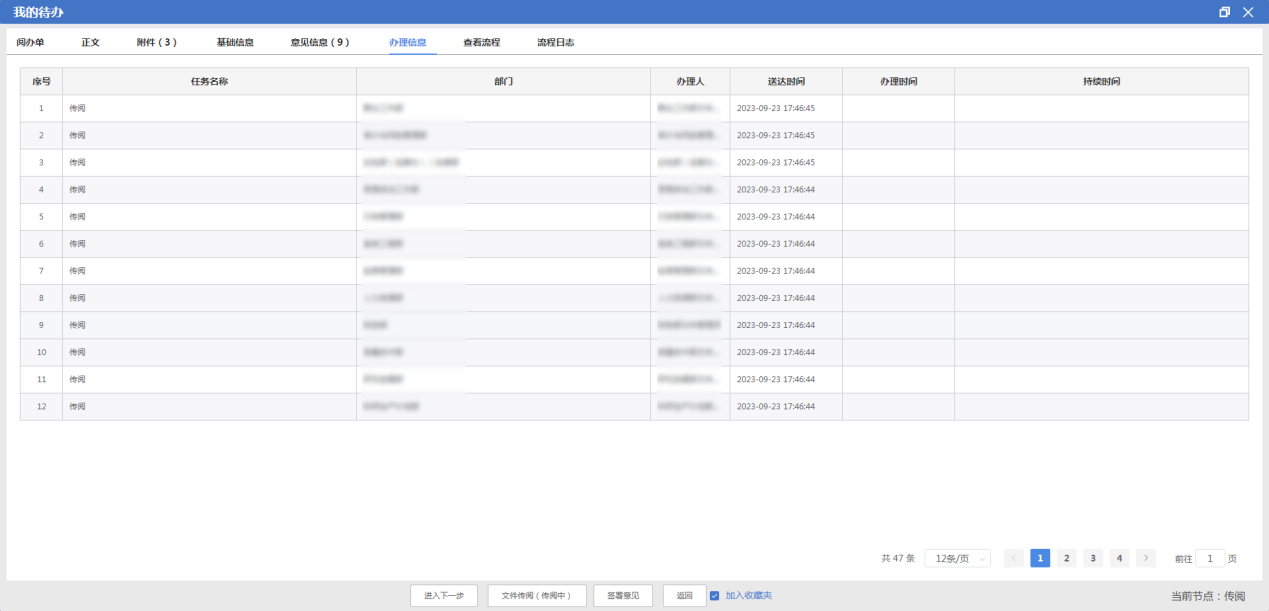Switch to the 基础信息 tab

click(235, 43)
